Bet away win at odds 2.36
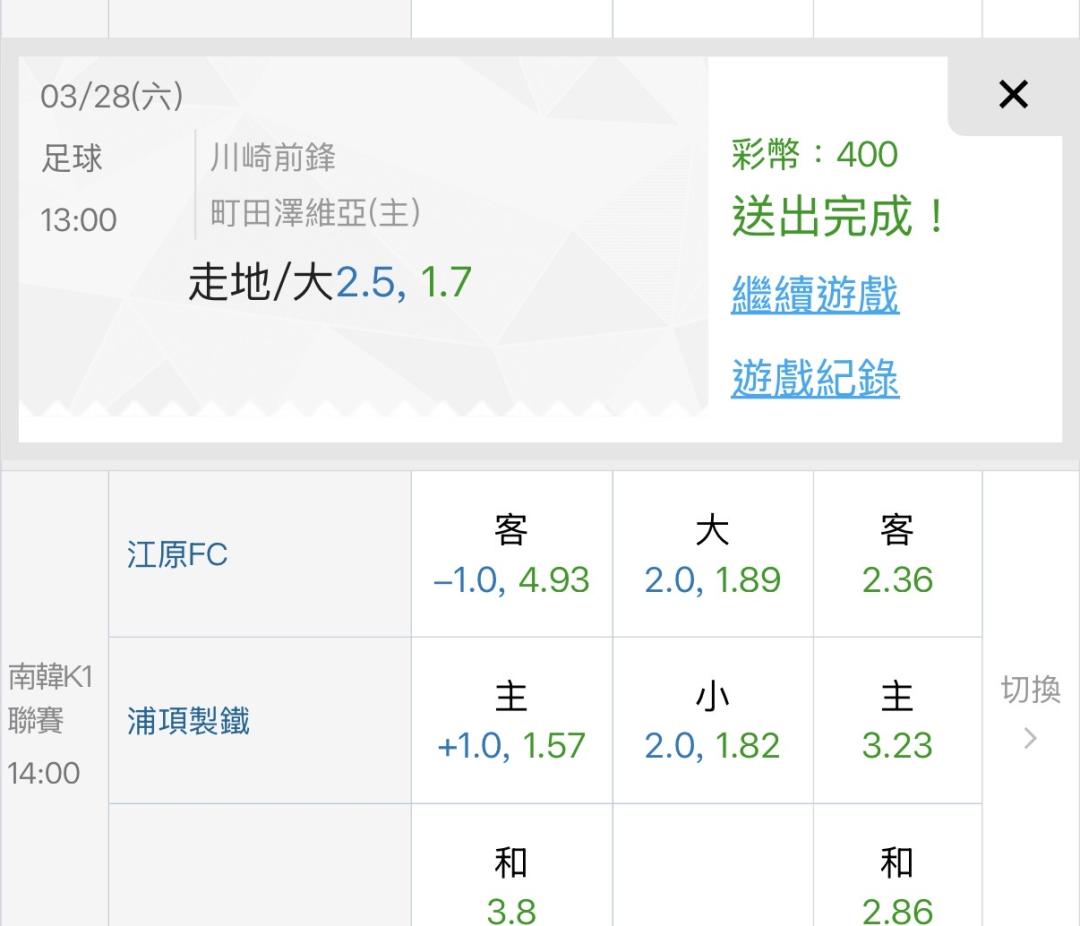This screenshot has width=1080, height=926. pyautogui.click(x=897, y=555)
